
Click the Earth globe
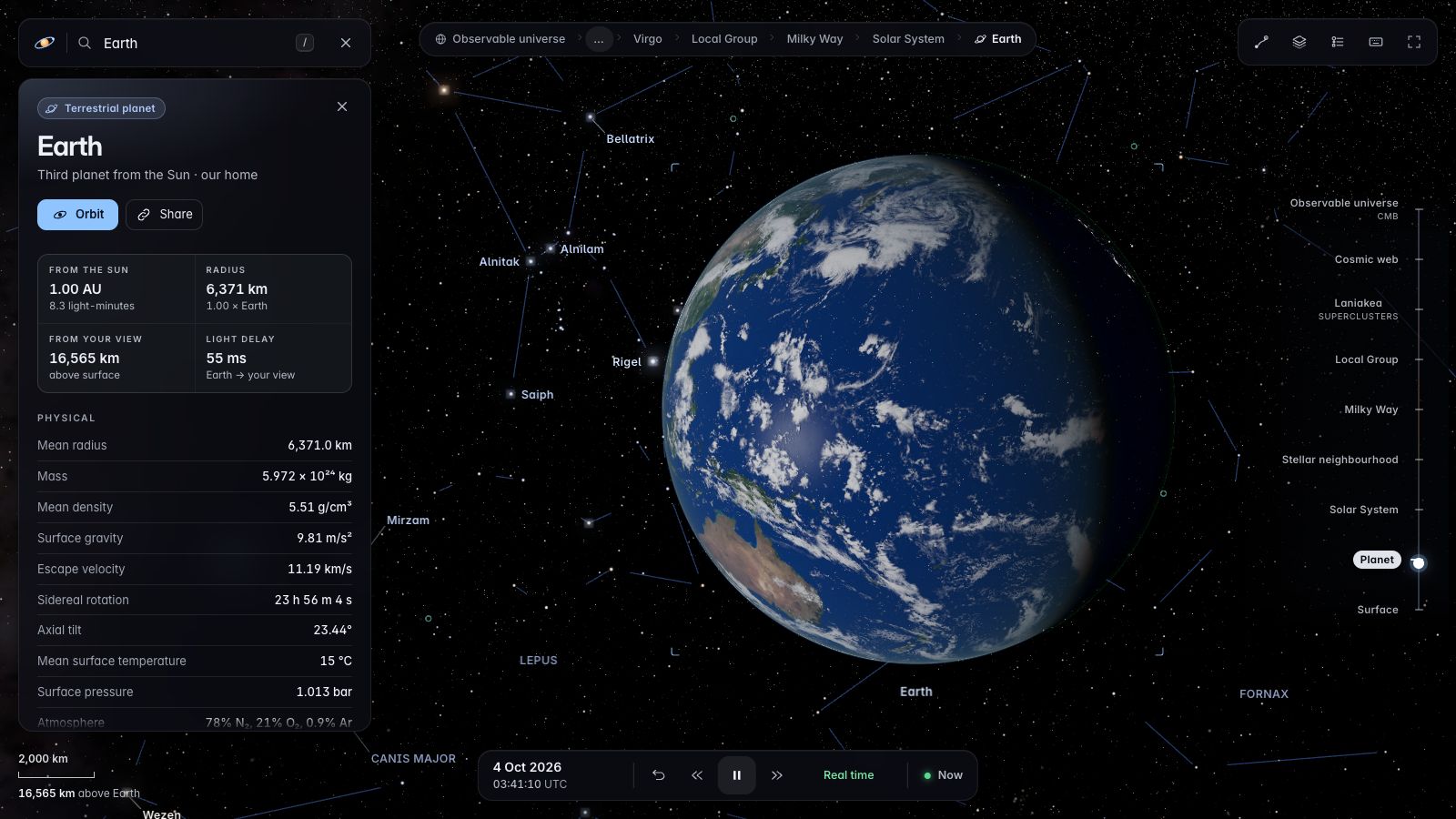(916, 408)
